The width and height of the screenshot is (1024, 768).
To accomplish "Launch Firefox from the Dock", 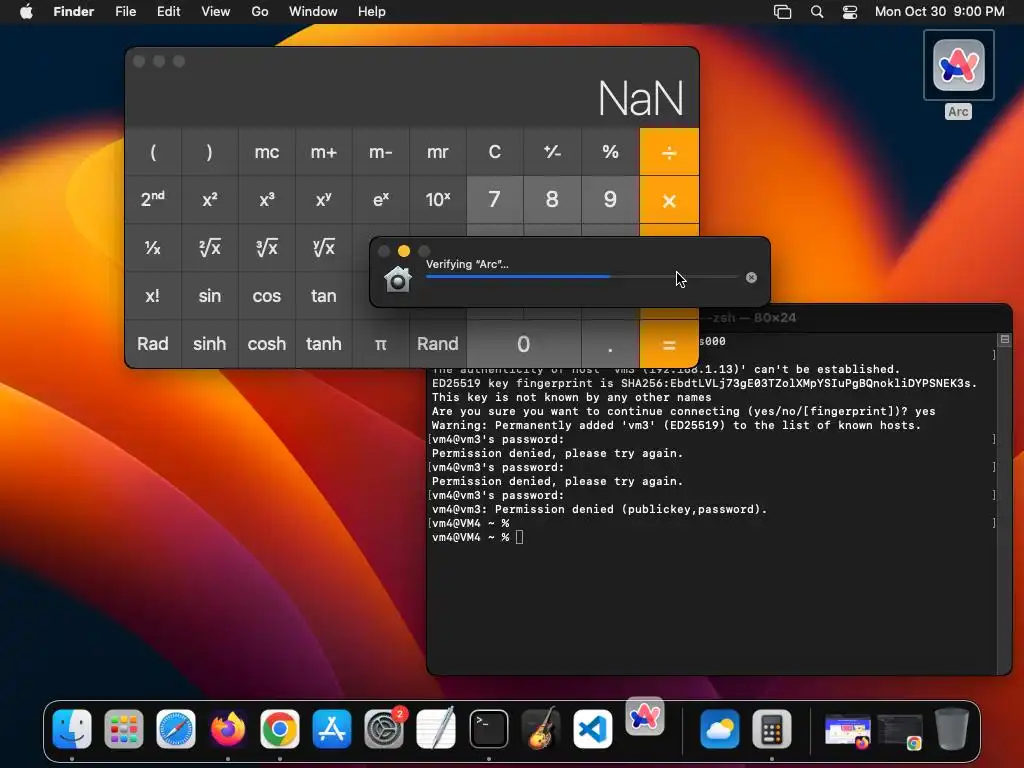I will pos(228,729).
